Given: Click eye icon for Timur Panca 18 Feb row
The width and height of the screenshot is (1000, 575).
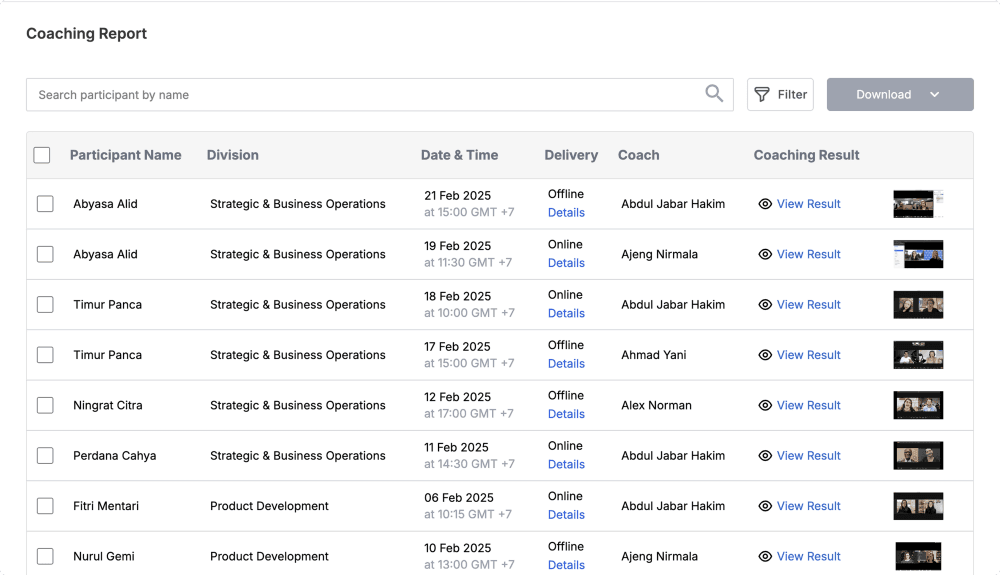Looking at the screenshot, I should [765, 305].
